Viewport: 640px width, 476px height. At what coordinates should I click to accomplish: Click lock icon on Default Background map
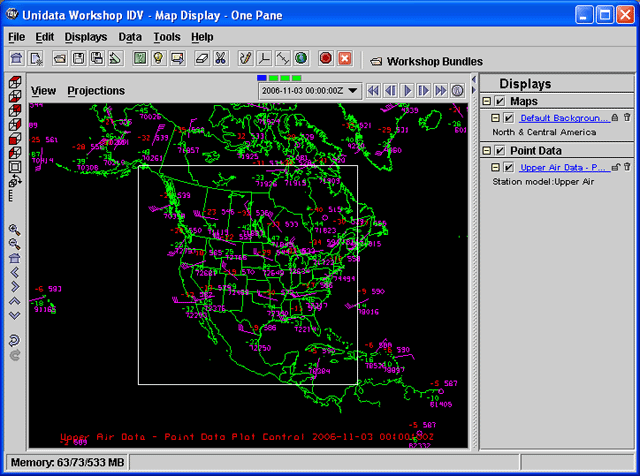point(614,118)
